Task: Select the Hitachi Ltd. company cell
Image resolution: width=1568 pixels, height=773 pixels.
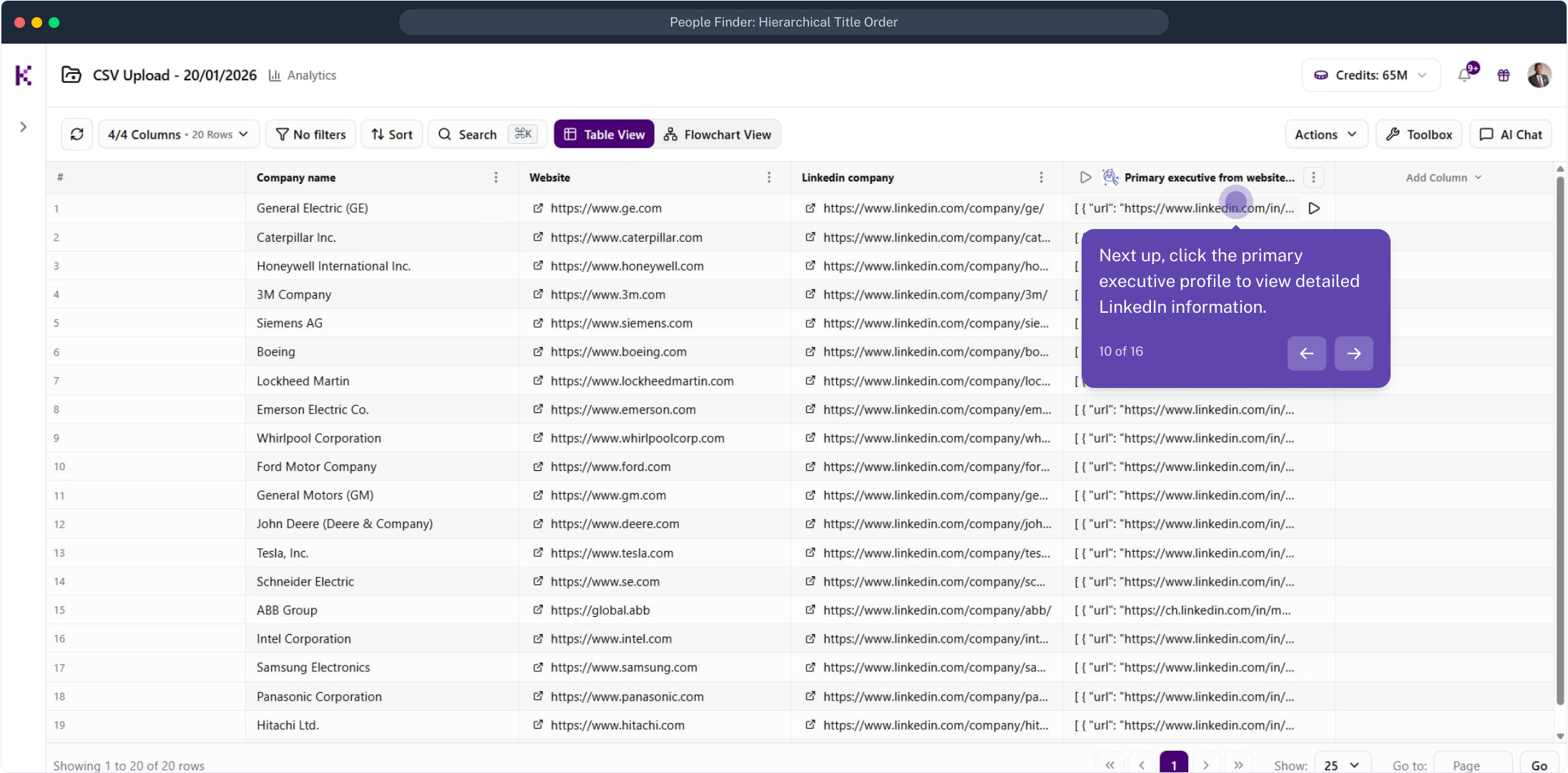Action: click(x=382, y=725)
